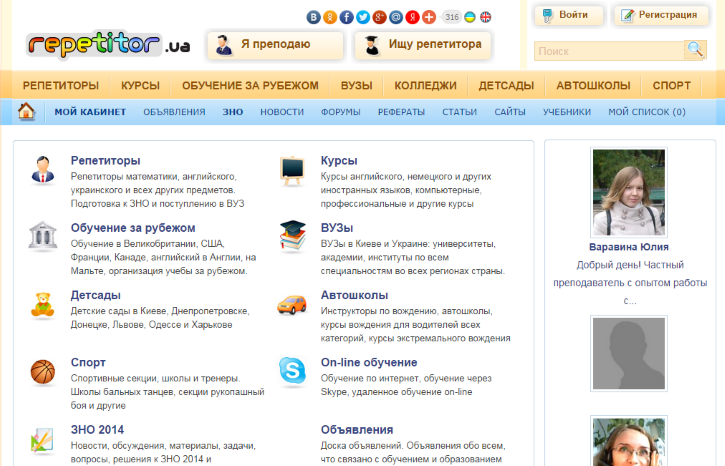This screenshot has height=466, width=725.
Task: Click the Odnoklassniki share icon
Action: coord(330,17)
